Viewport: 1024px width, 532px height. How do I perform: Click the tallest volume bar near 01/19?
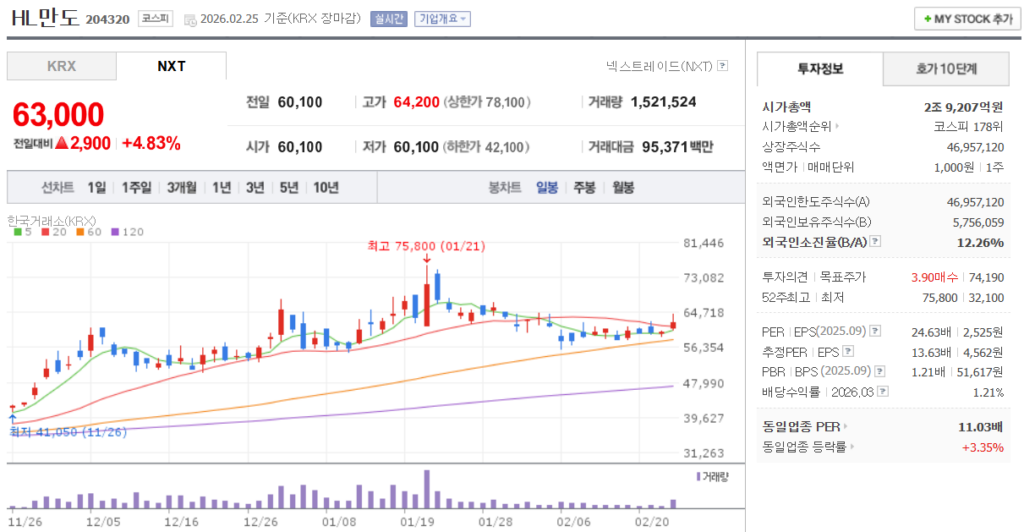(427, 488)
